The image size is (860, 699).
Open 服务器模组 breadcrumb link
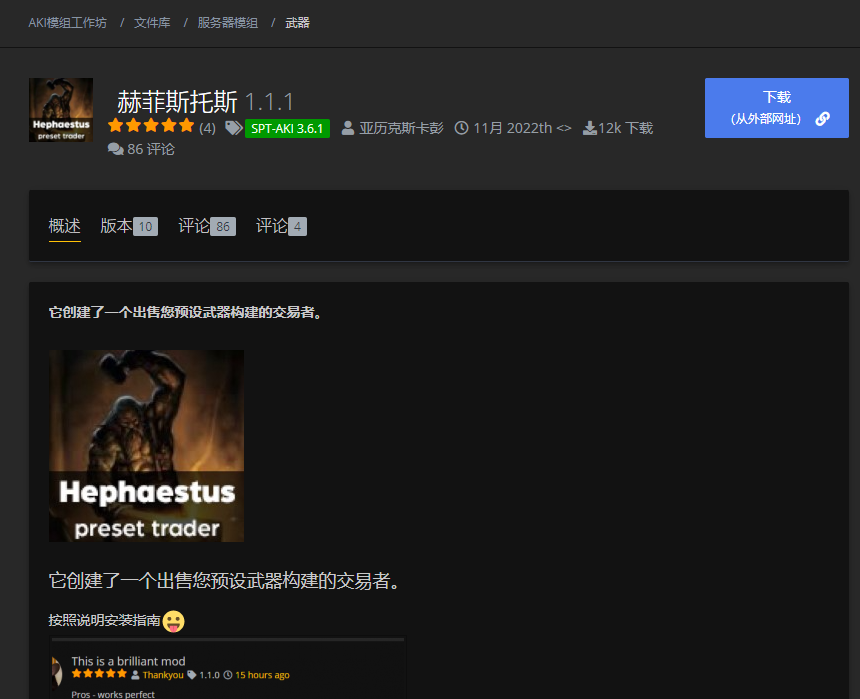[x=228, y=22]
